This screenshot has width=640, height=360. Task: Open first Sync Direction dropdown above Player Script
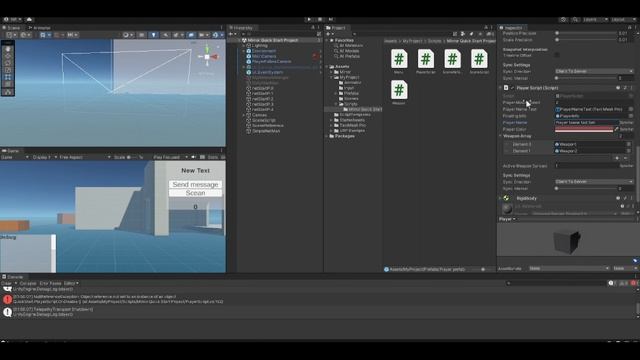click(594, 71)
